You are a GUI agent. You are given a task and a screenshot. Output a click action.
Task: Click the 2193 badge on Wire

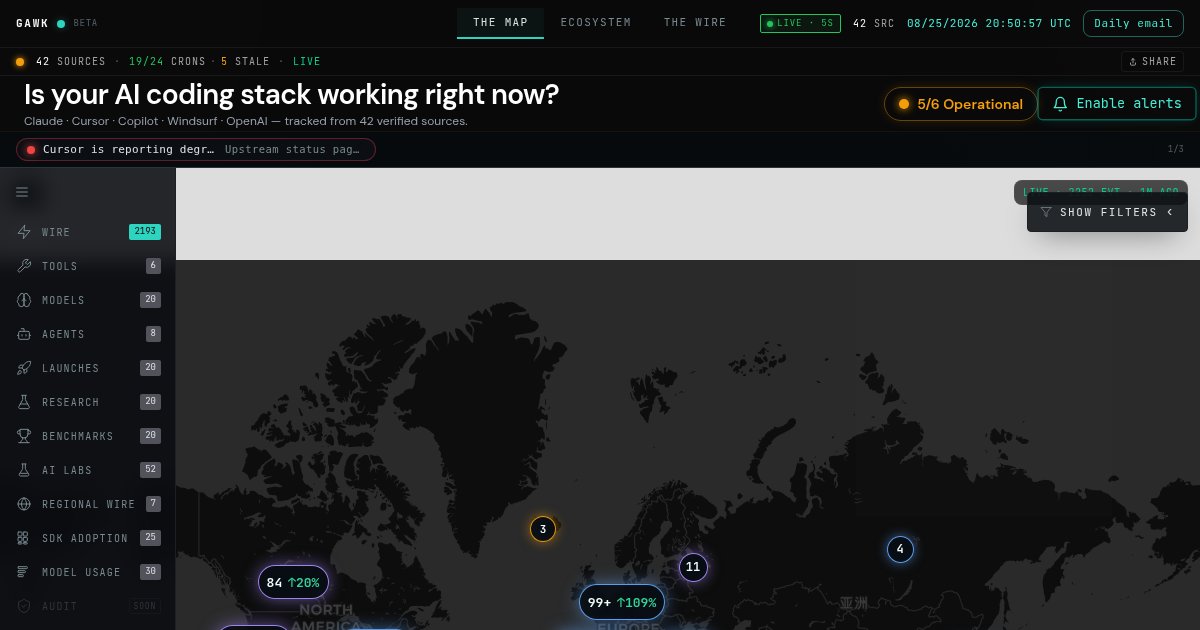click(x=145, y=232)
